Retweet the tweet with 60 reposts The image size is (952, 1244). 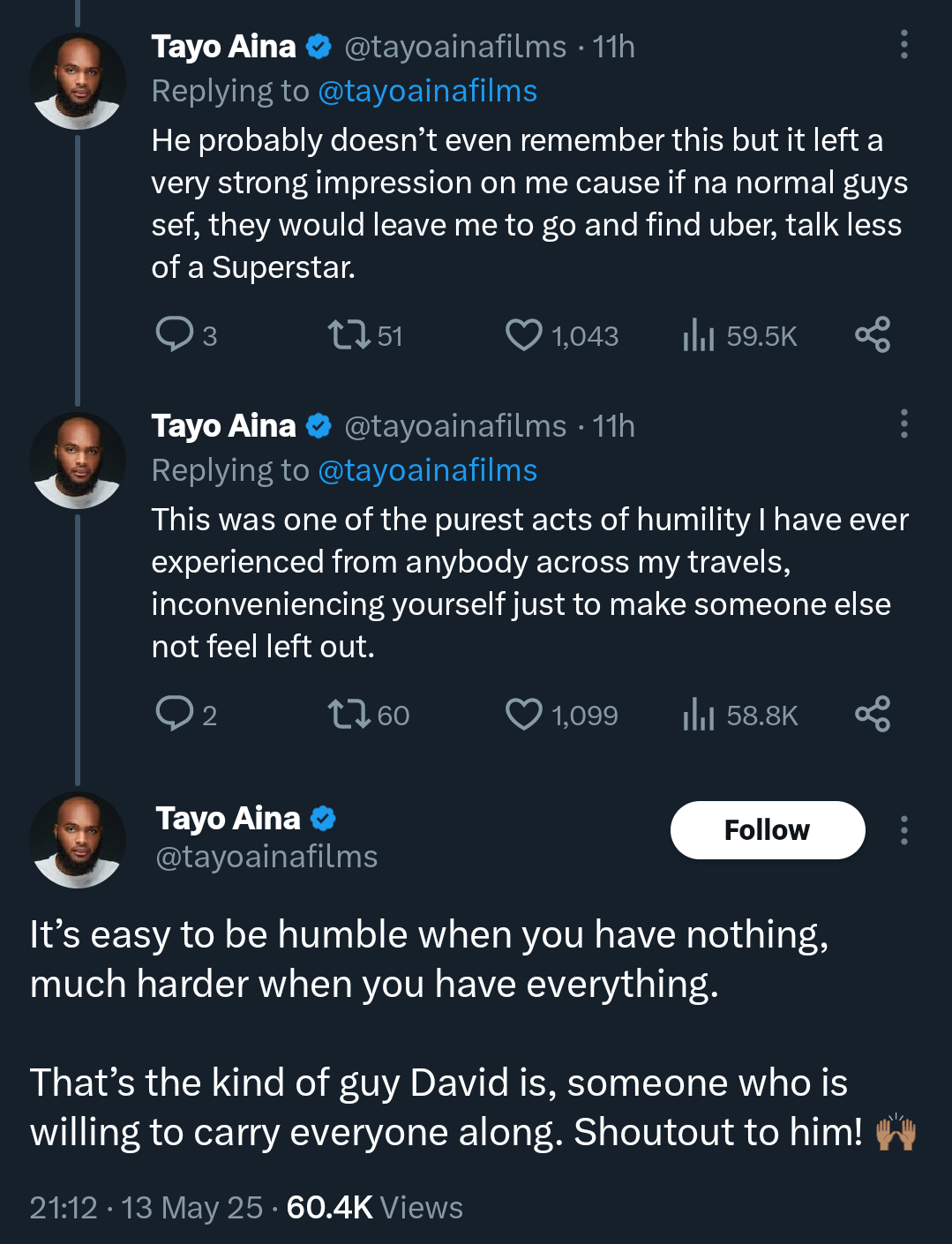(x=349, y=715)
